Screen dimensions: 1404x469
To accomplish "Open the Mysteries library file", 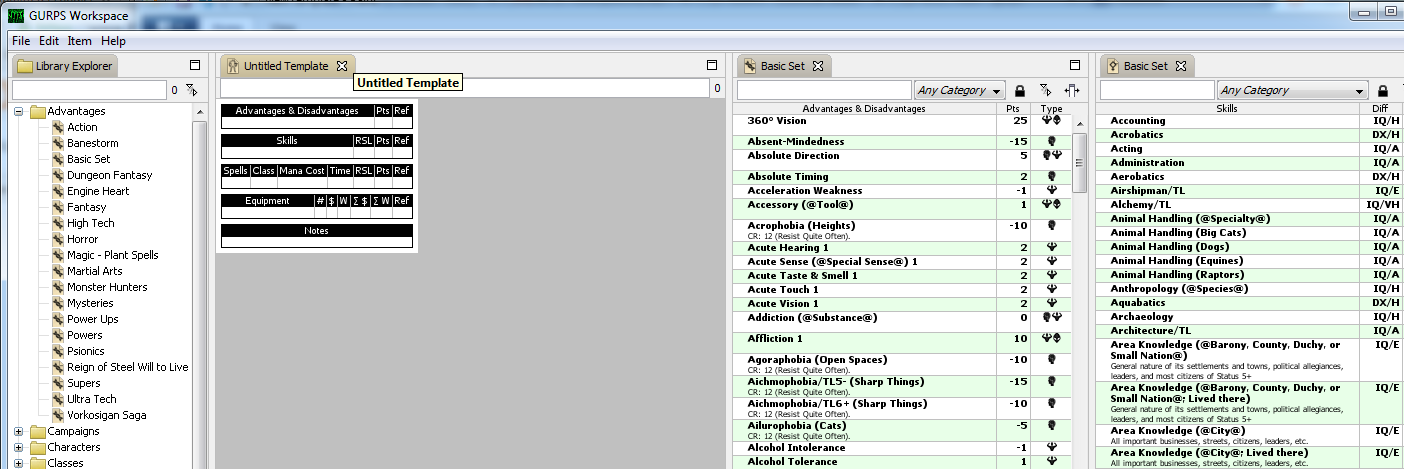I will coord(90,303).
